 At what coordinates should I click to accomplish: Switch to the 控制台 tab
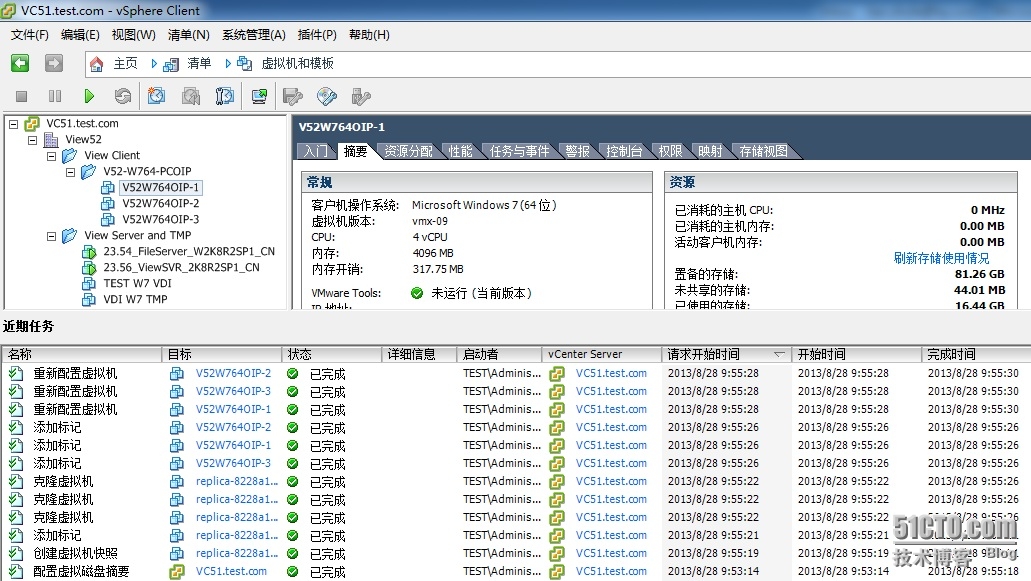click(624, 151)
